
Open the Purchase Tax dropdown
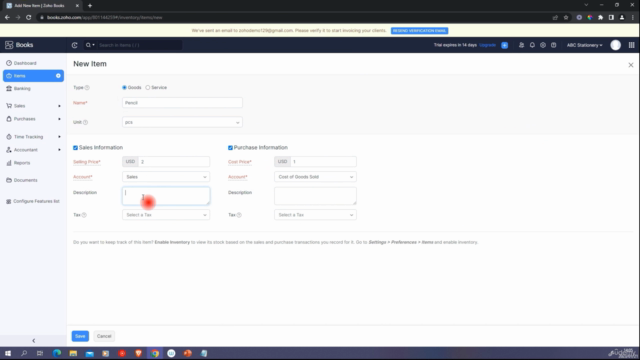315,215
